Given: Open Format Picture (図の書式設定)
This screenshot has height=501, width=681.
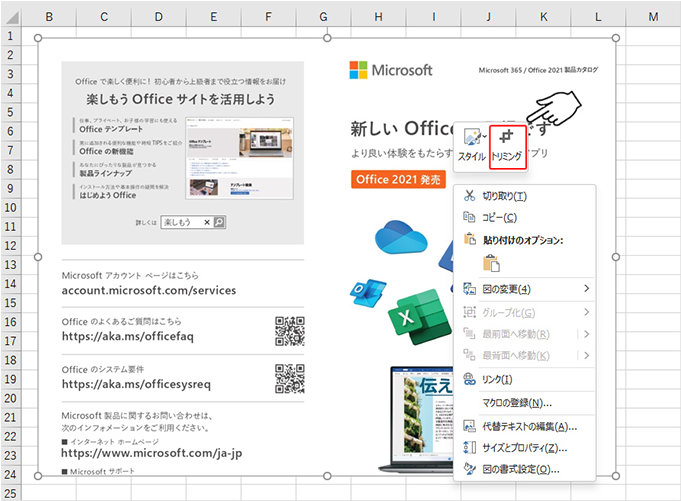Looking at the screenshot, I should click(x=524, y=469).
